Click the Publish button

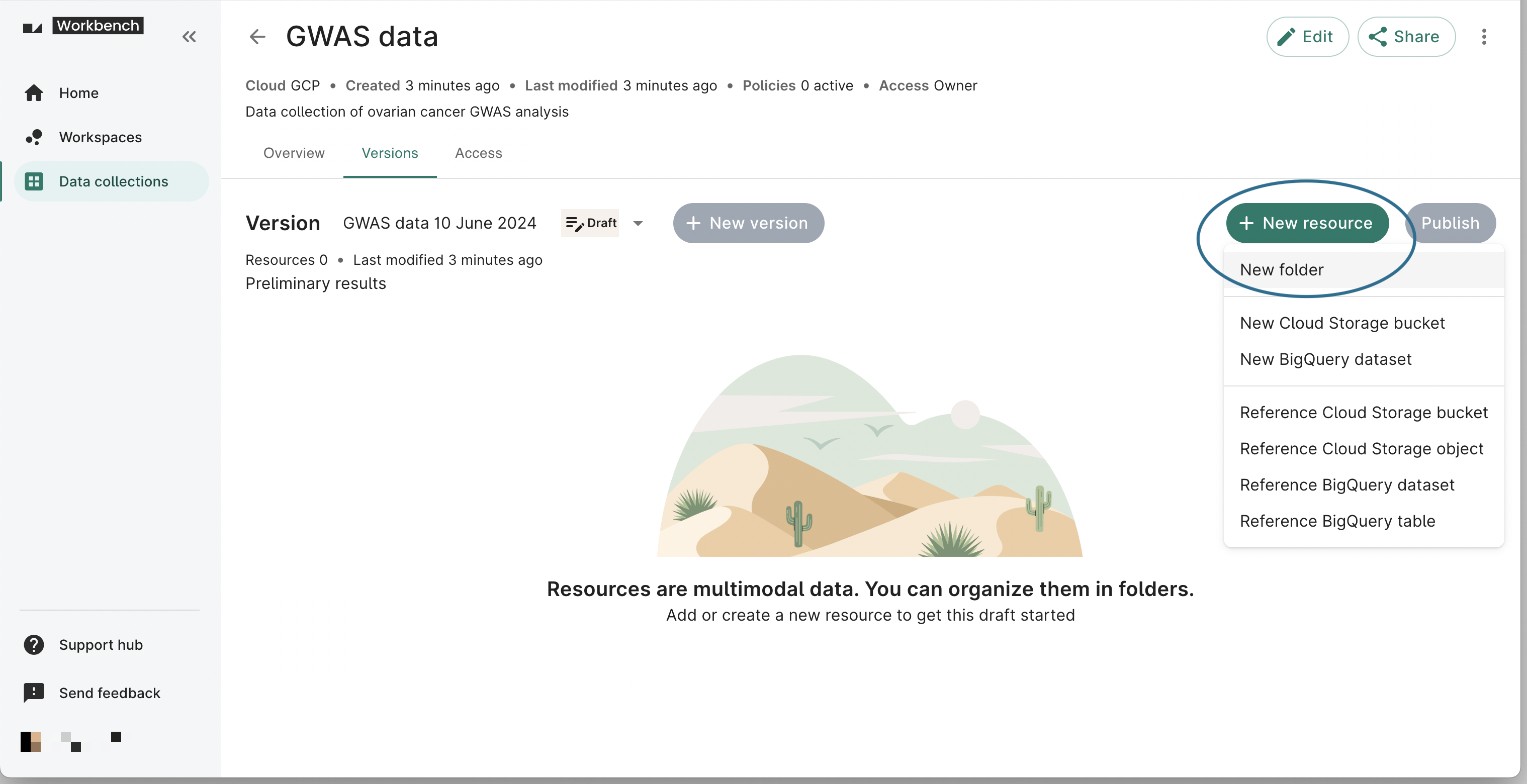pos(1451,223)
